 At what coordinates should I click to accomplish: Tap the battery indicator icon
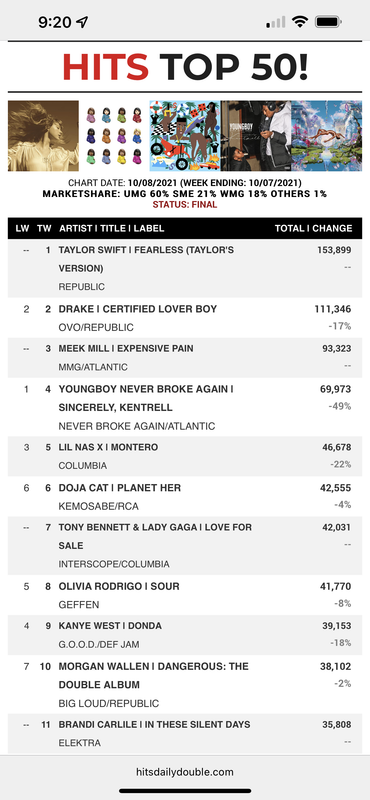pos(328,21)
